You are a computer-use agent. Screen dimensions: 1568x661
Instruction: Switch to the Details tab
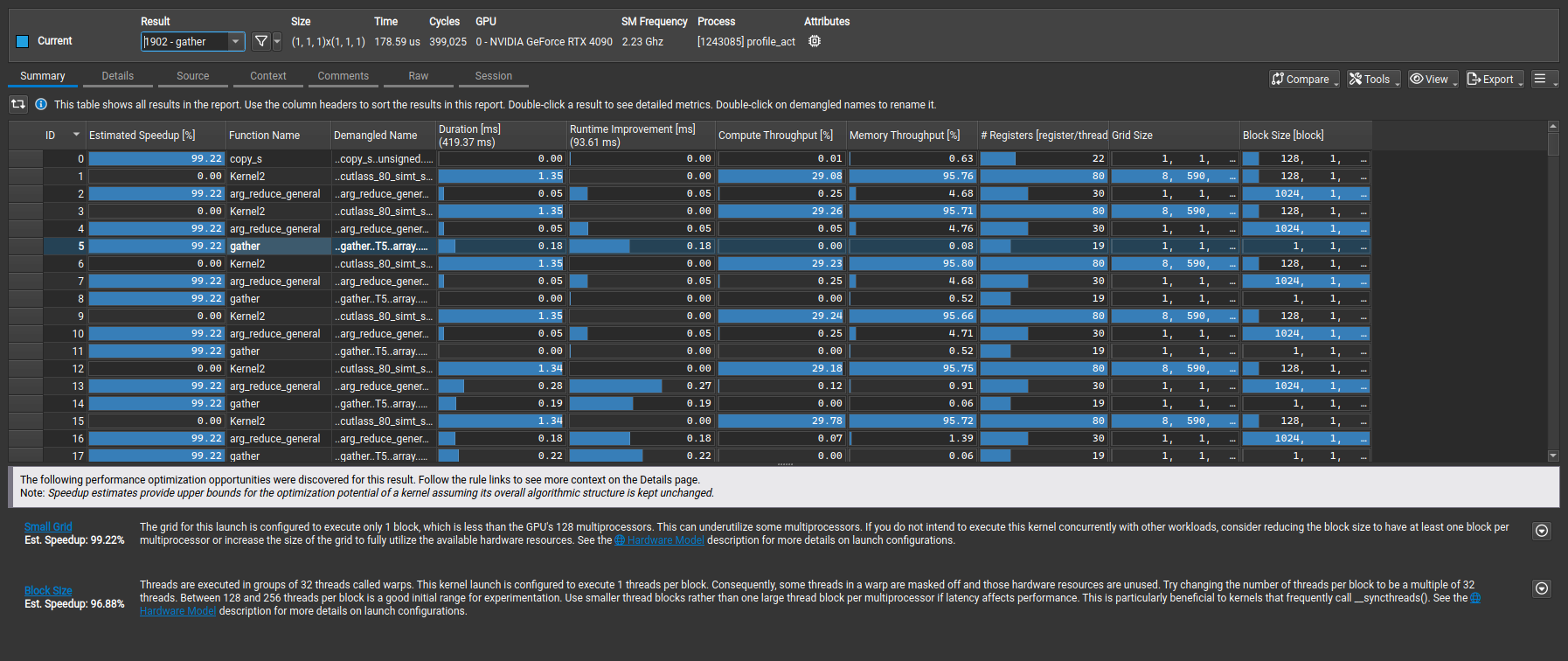pyautogui.click(x=117, y=76)
